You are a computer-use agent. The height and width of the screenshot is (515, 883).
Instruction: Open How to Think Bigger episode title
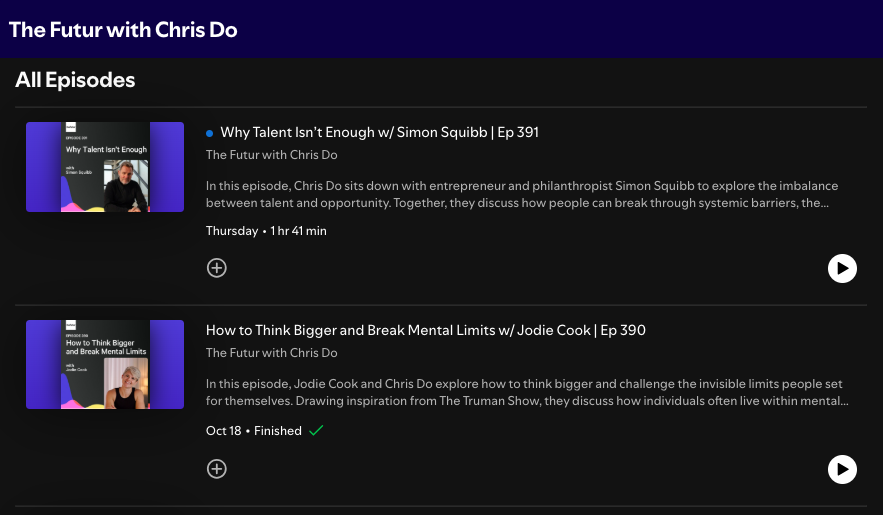pyautogui.click(x=426, y=330)
